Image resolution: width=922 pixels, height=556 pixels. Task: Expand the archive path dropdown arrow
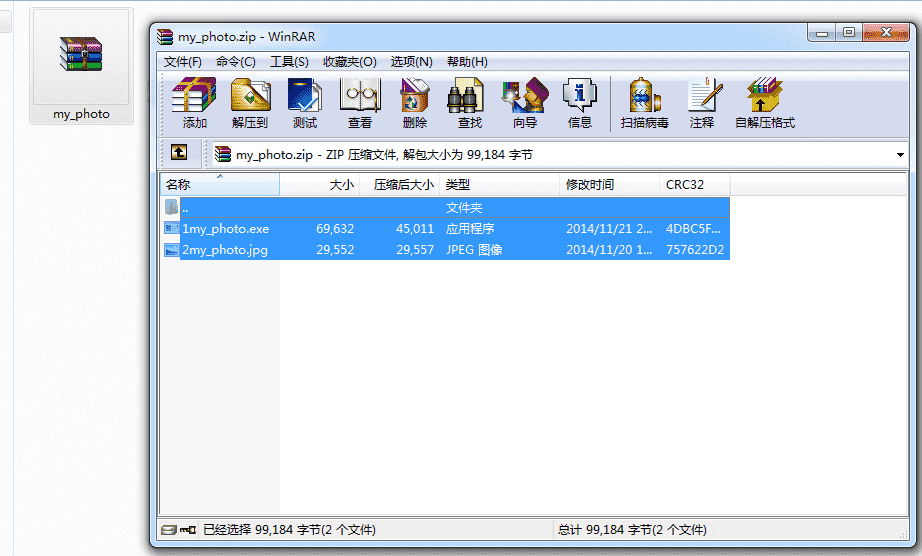900,155
